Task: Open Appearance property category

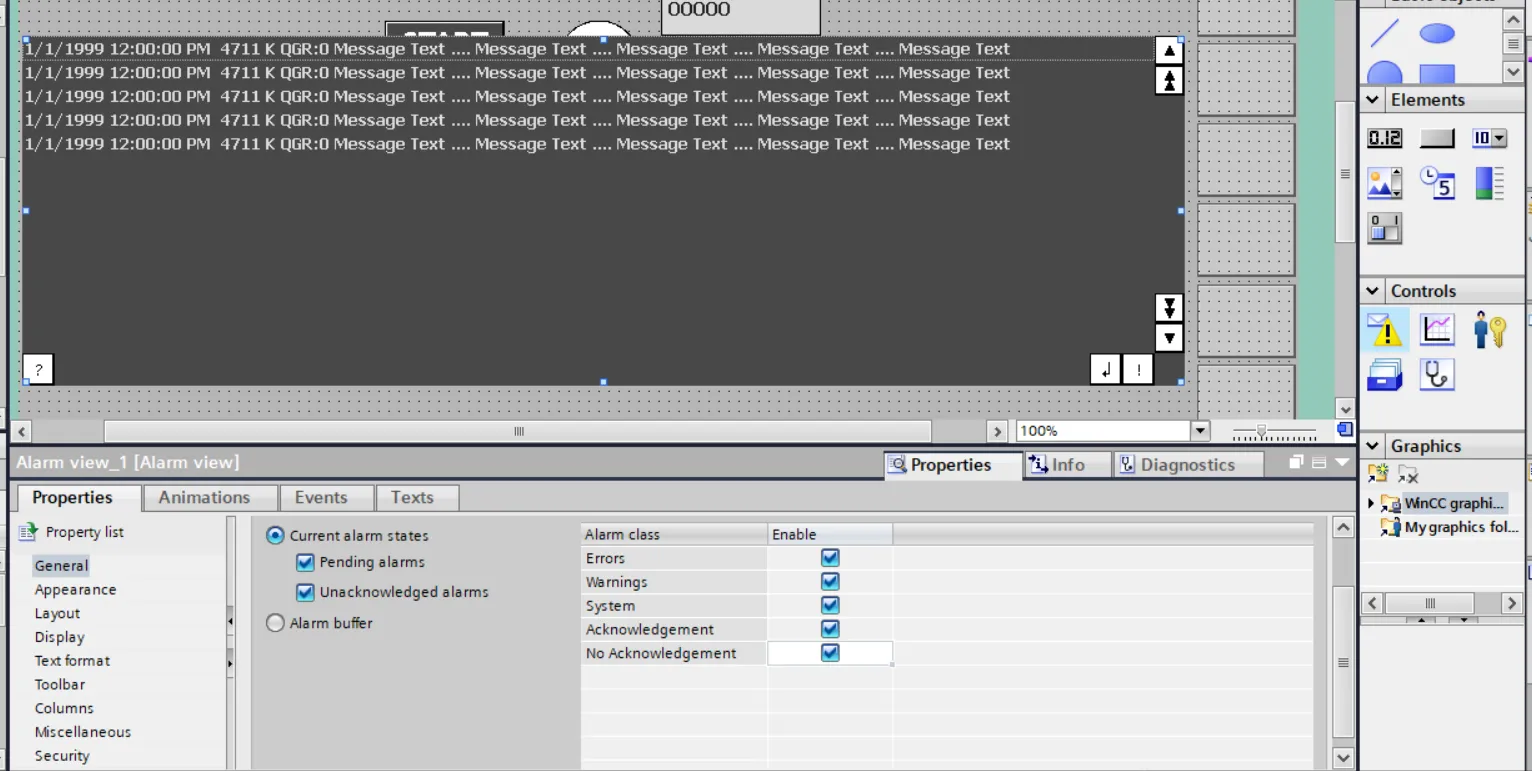Action: pyautogui.click(x=75, y=590)
